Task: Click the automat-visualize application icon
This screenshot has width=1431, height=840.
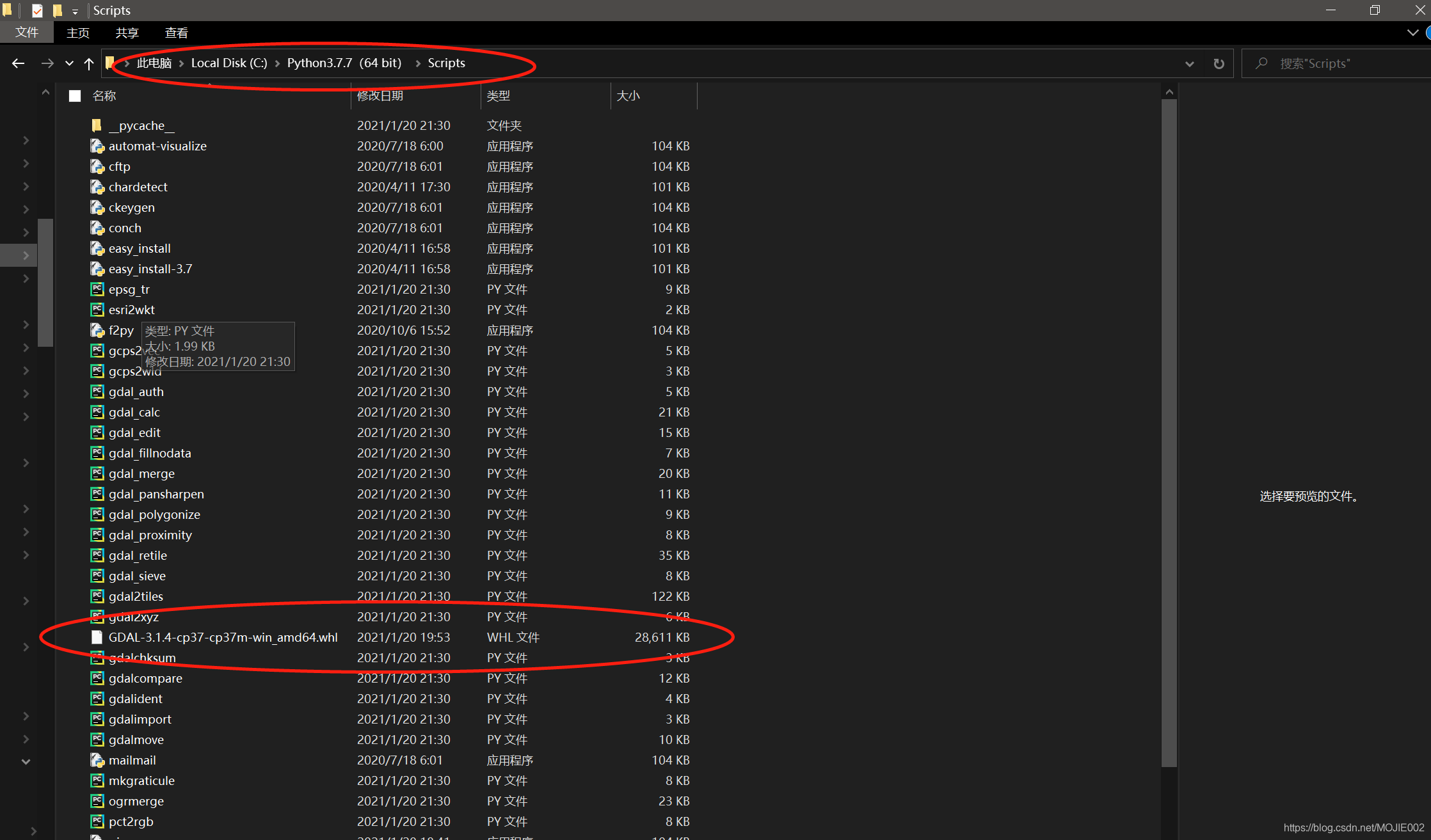Action: [x=97, y=146]
